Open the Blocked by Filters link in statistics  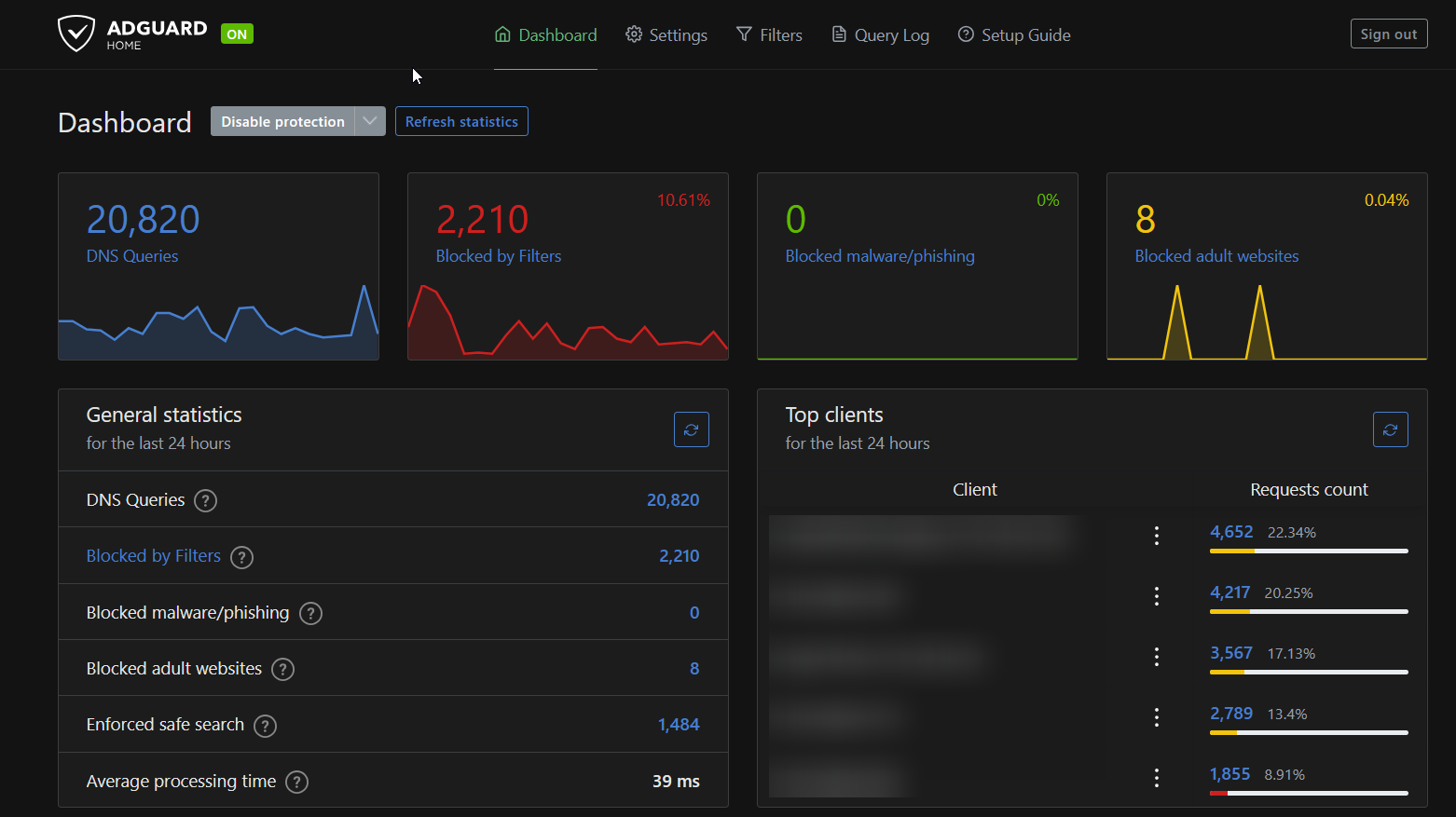[x=154, y=556]
